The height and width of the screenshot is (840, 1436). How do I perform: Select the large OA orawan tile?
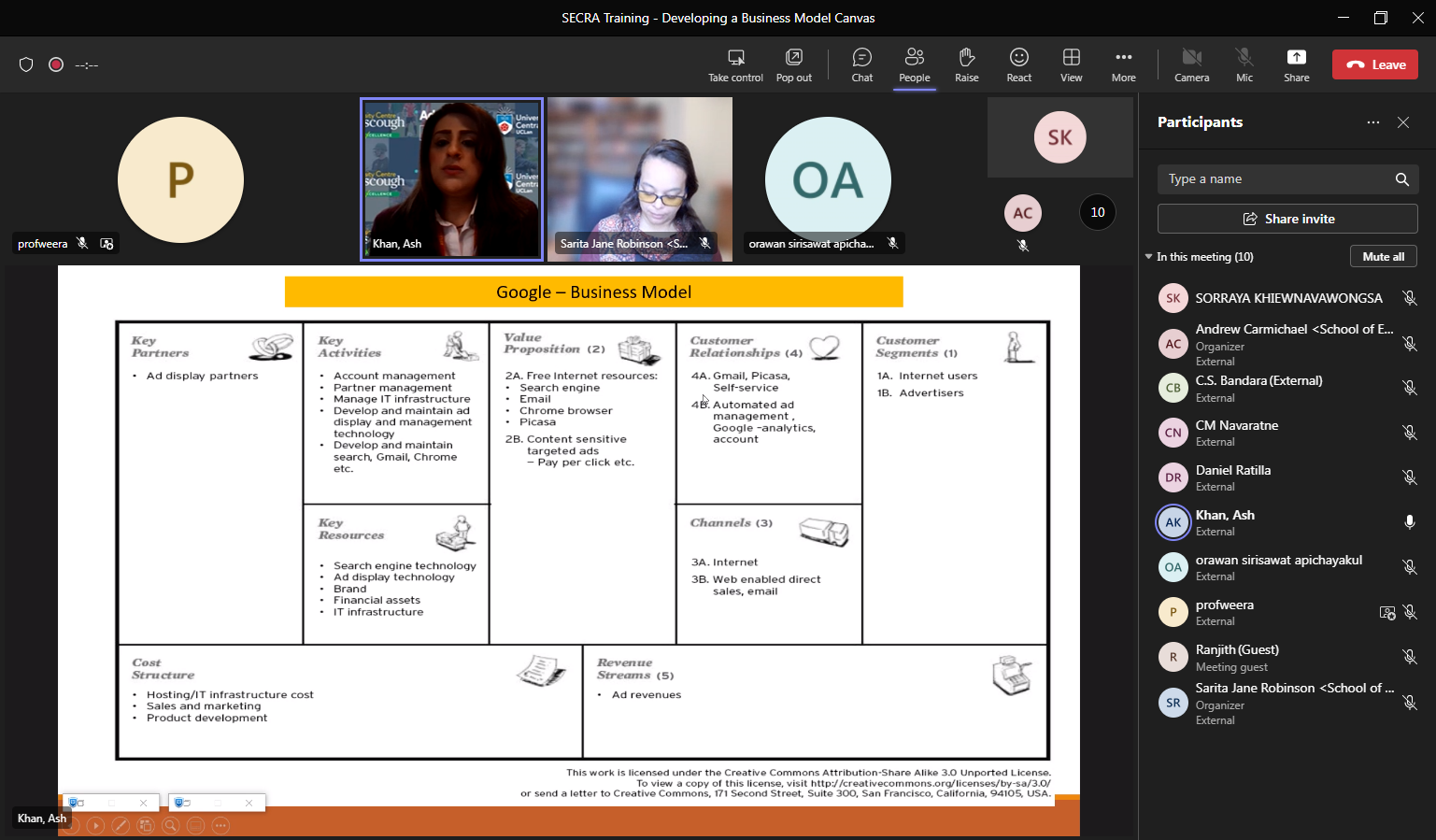[x=828, y=179]
